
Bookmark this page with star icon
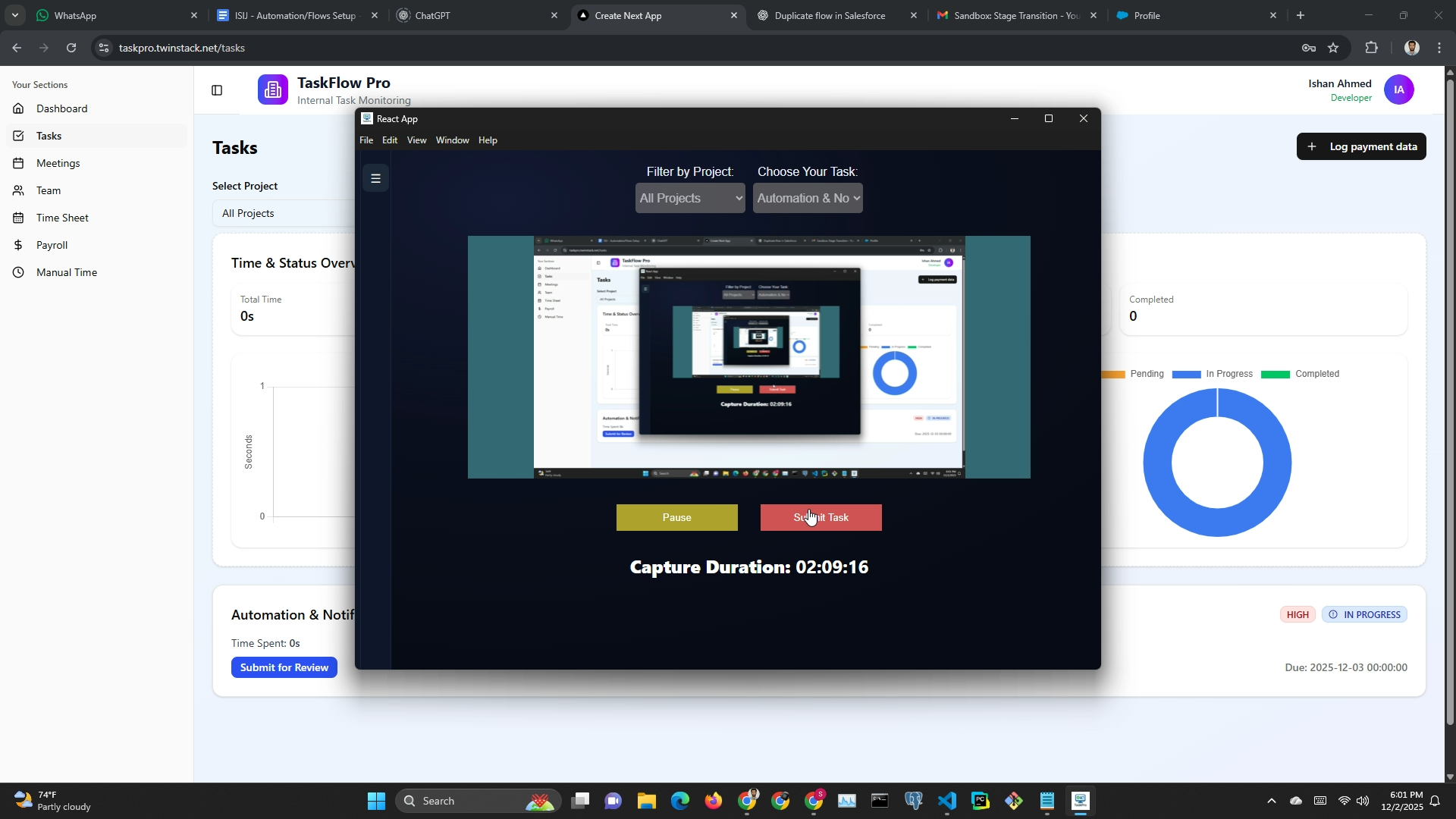click(x=1333, y=48)
